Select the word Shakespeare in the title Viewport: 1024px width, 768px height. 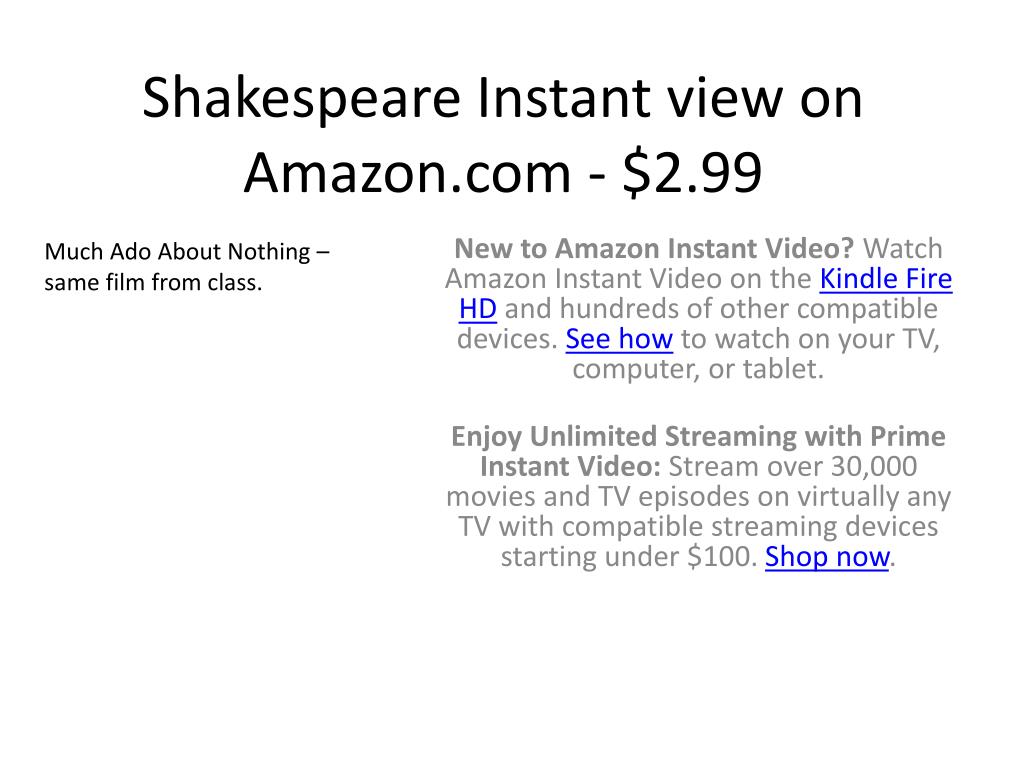coord(301,98)
